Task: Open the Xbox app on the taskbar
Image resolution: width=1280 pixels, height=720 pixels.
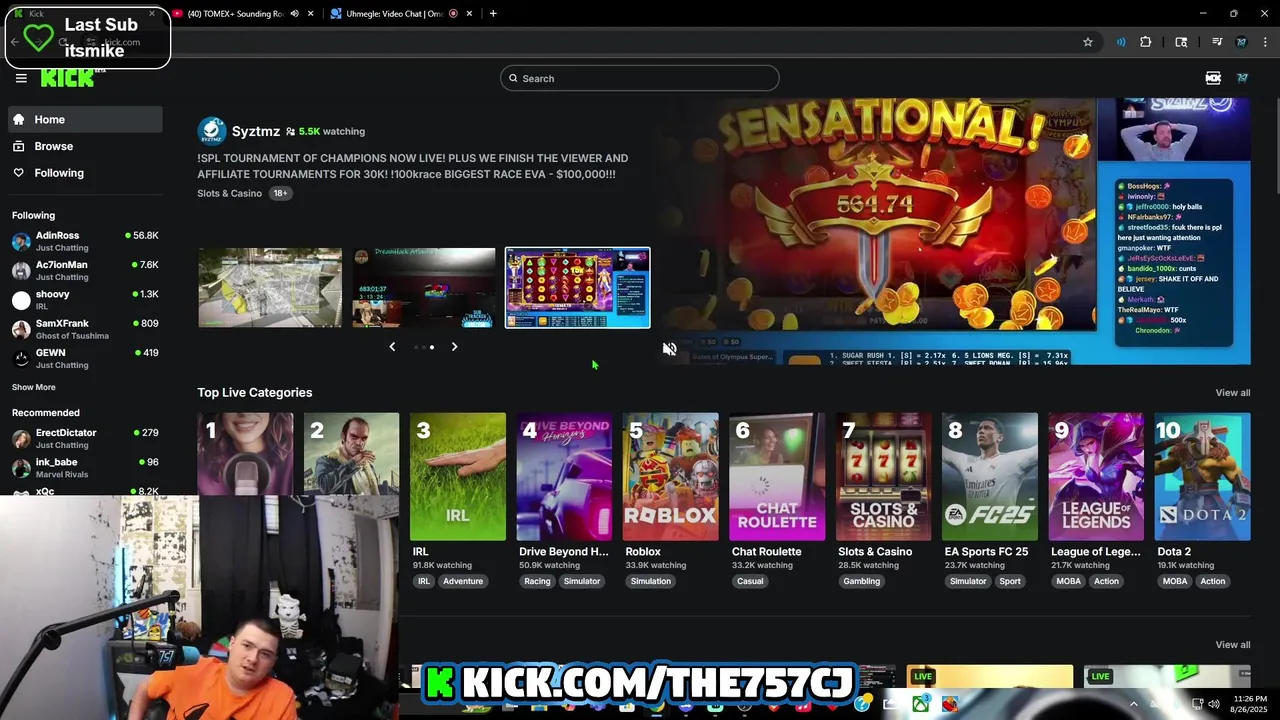Action: coord(920,704)
